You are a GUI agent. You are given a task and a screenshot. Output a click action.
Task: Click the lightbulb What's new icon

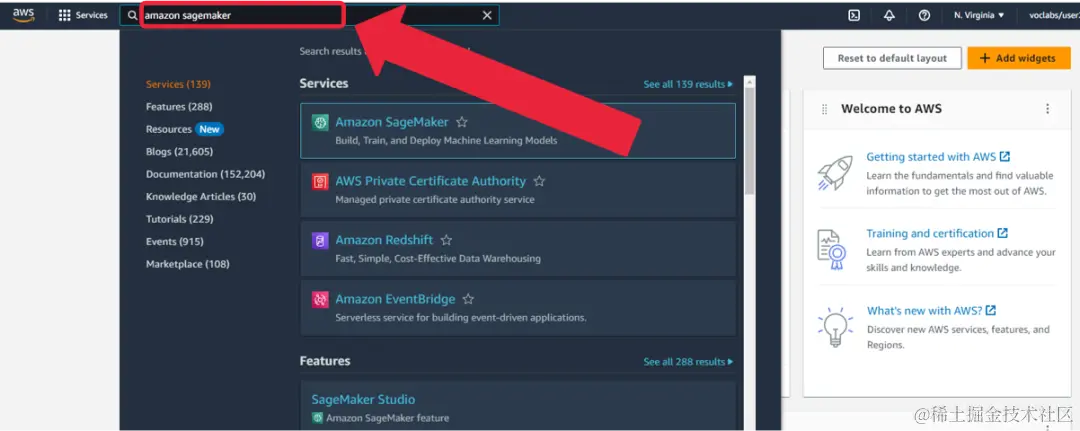coord(835,326)
